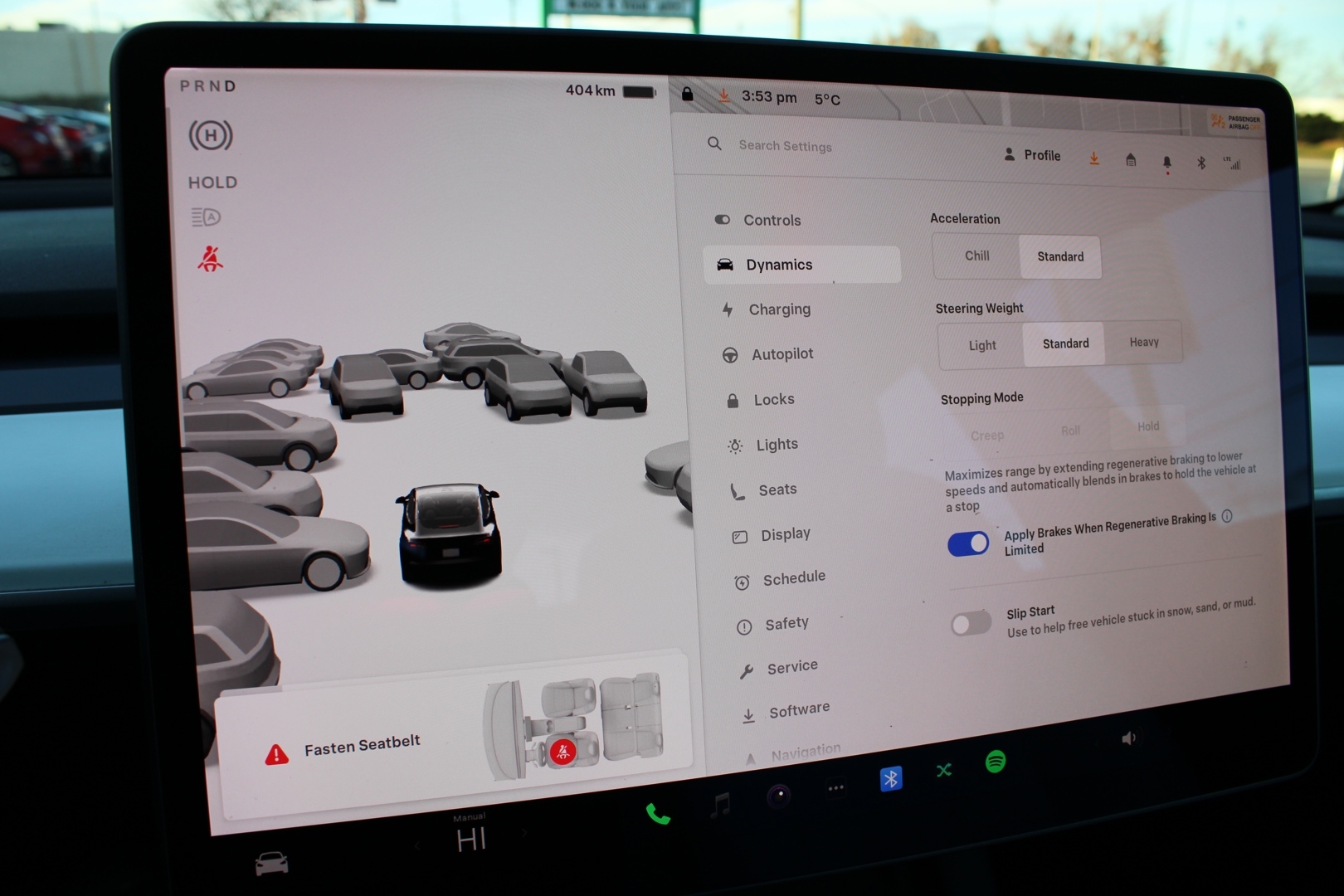This screenshot has height=896, width=1344.
Task: Launch Spotify from the bottom dock
Action: point(996,761)
